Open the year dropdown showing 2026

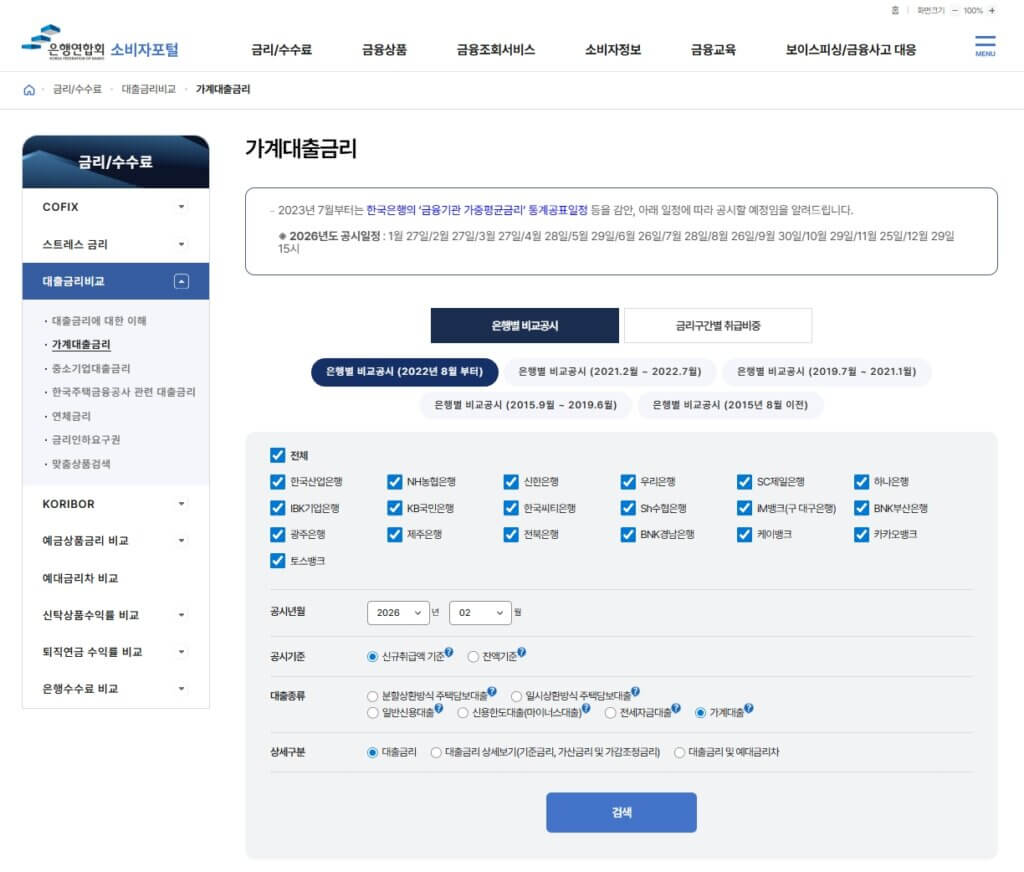(x=398, y=612)
